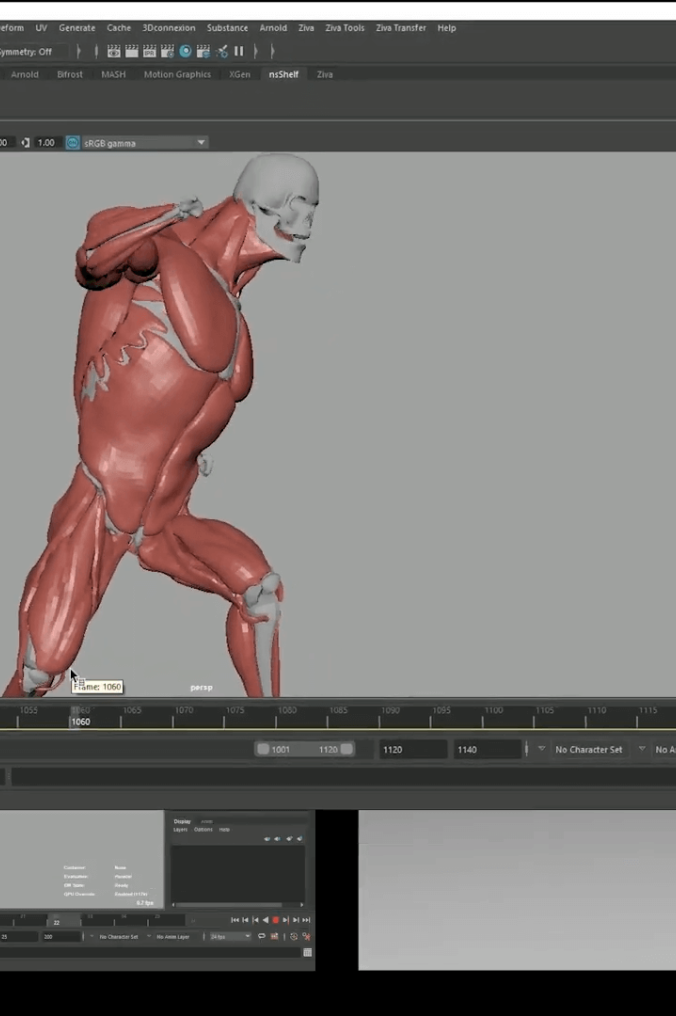Click go to start in small playback controls
The height and width of the screenshot is (1016, 676).
pos(235,919)
